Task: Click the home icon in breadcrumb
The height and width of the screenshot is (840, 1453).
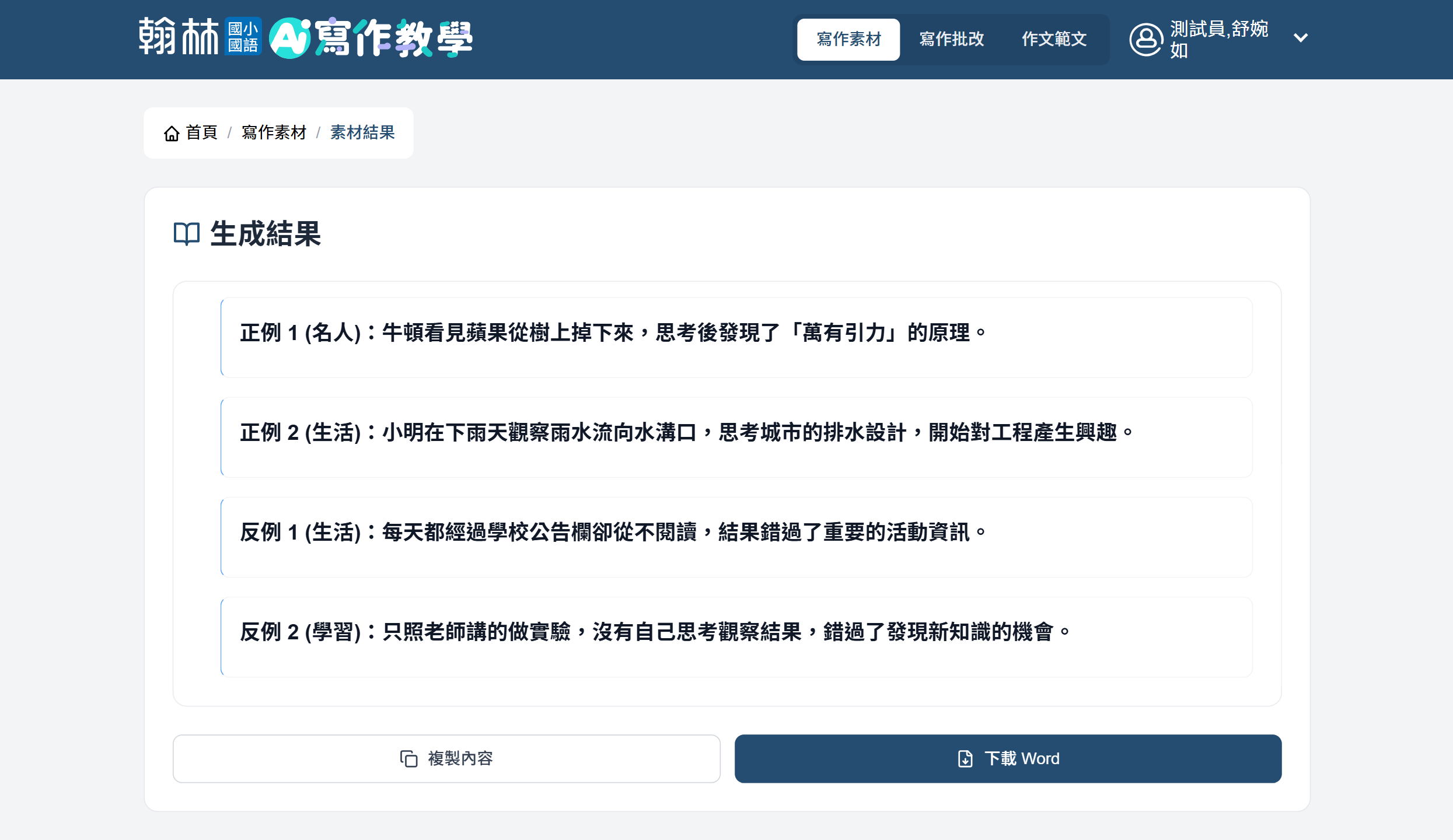Action: (x=171, y=134)
